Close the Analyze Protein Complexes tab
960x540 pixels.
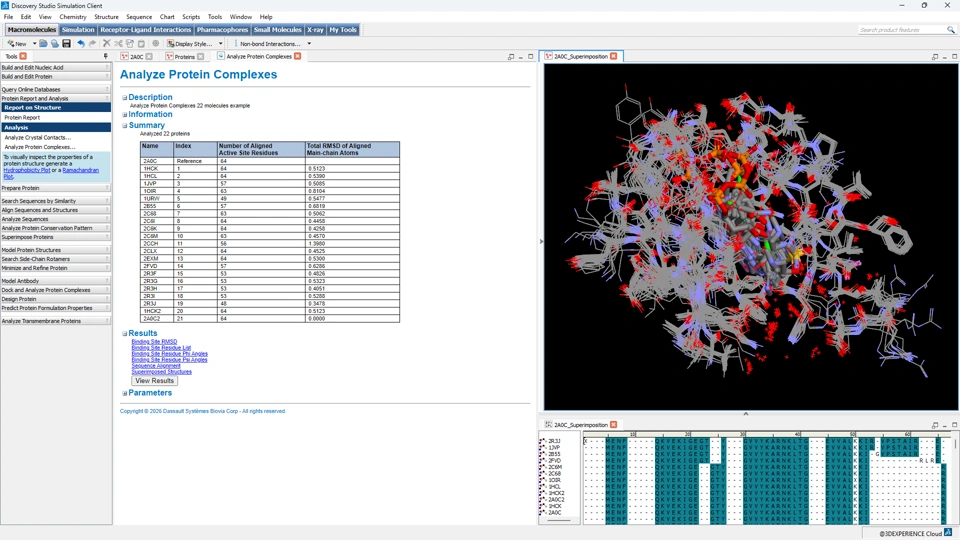coord(298,56)
